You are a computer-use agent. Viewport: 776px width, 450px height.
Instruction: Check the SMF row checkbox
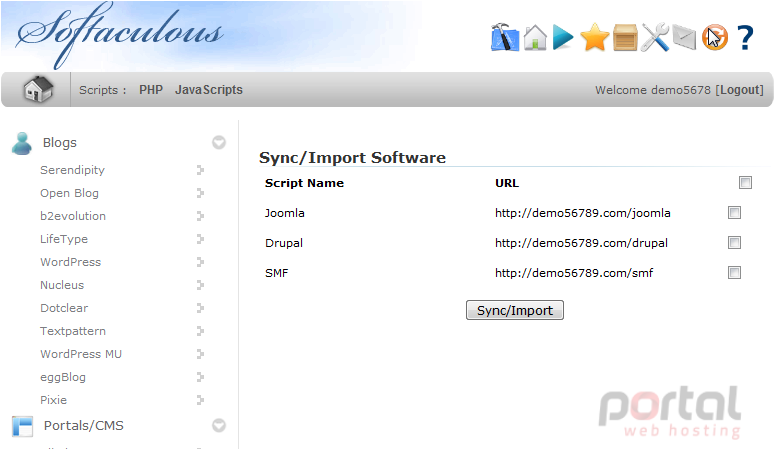[734, 273]
